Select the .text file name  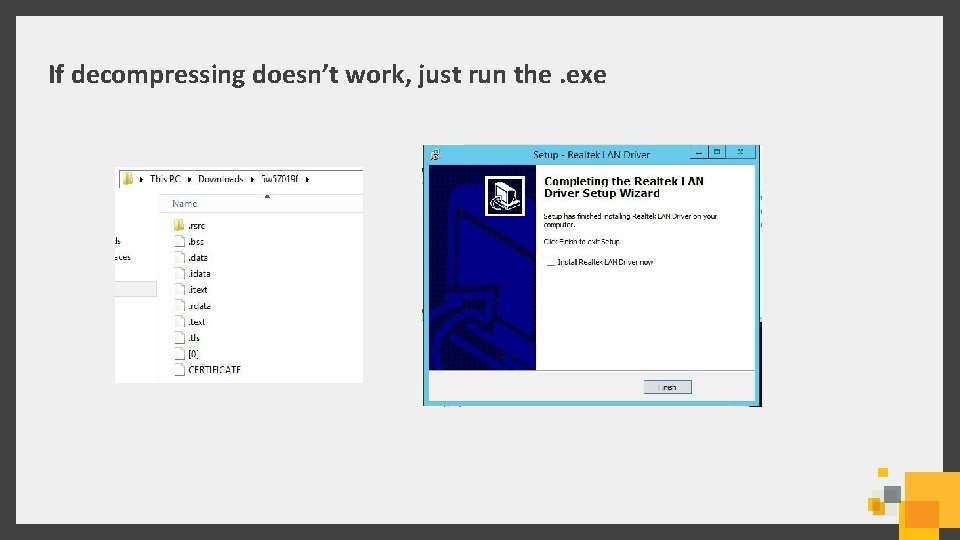click(x=197, y=321)
